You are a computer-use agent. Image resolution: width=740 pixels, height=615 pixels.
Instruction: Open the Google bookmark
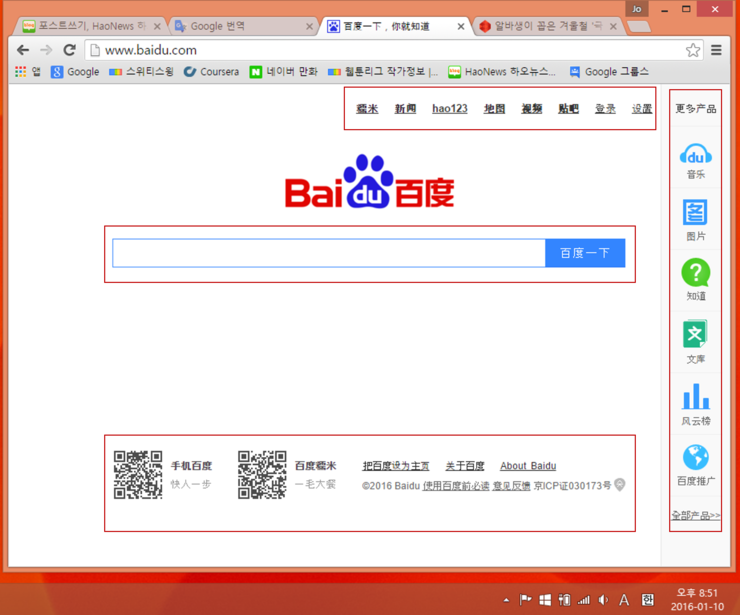(76, 72)
